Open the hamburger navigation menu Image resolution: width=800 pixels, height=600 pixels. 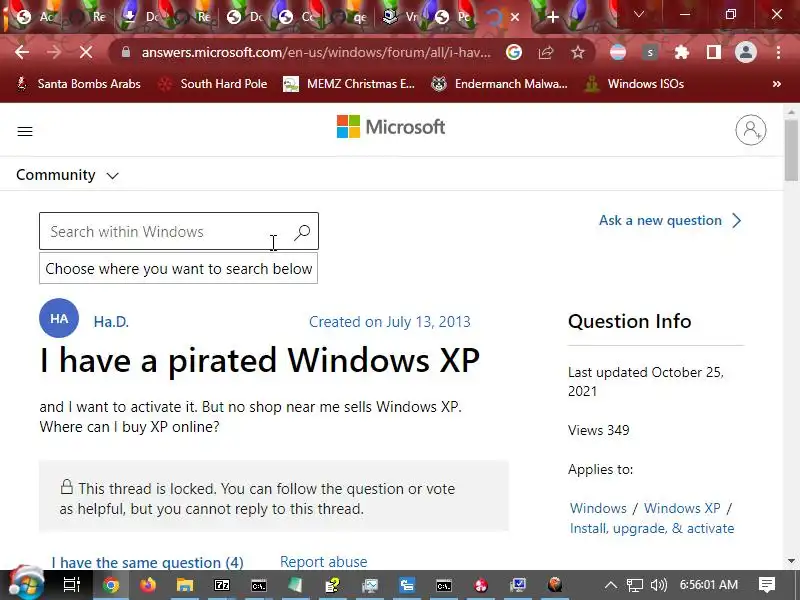point(25,131)
